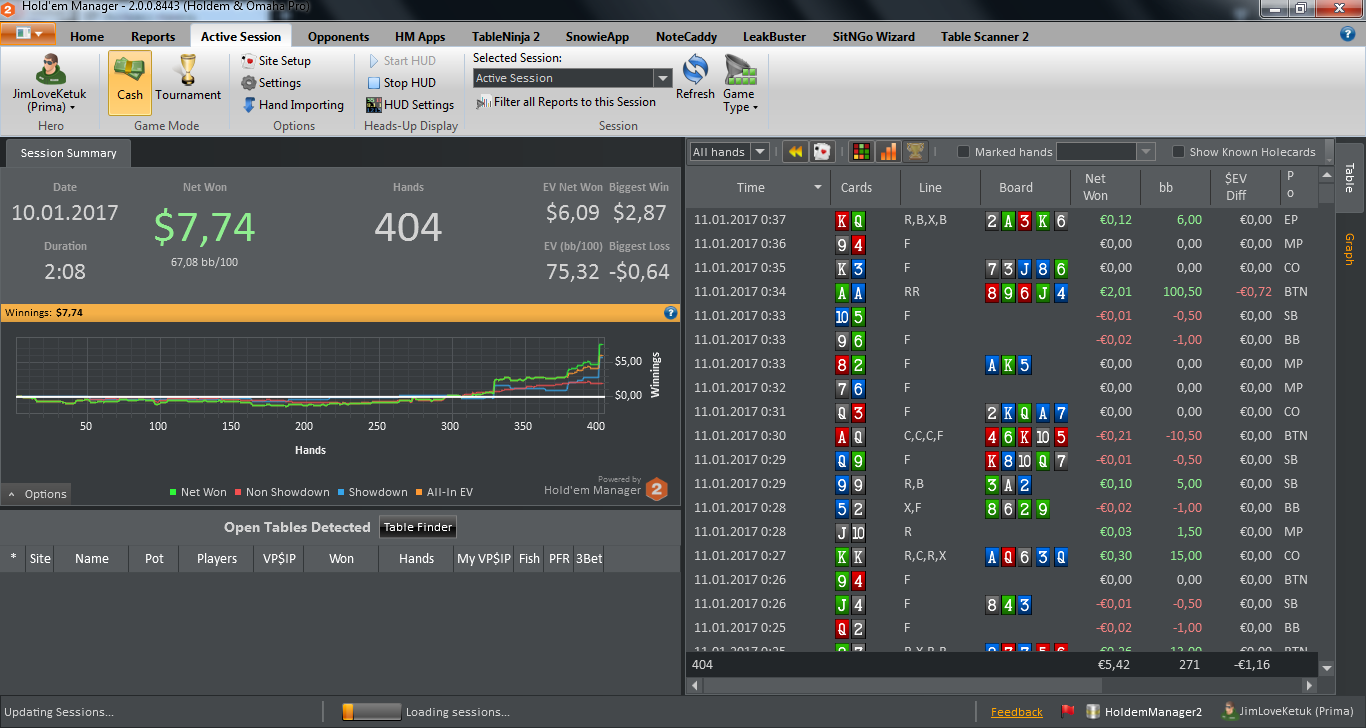Toggle Net Won legend series
This screenshot has height=728, width=1366.
[198, 492]
